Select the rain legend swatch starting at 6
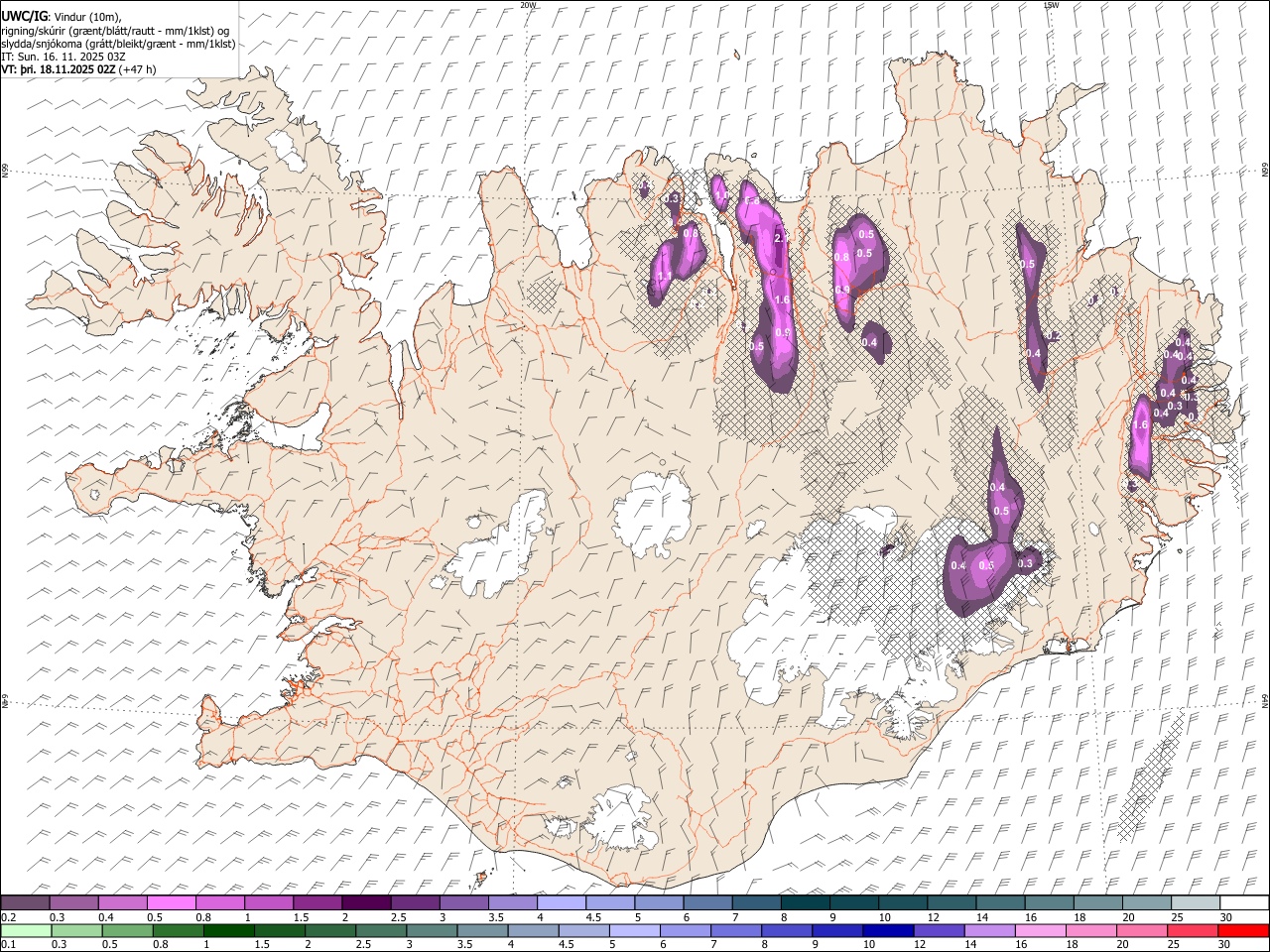Screen dimensions: 1270x952 (x=685, y=930)
